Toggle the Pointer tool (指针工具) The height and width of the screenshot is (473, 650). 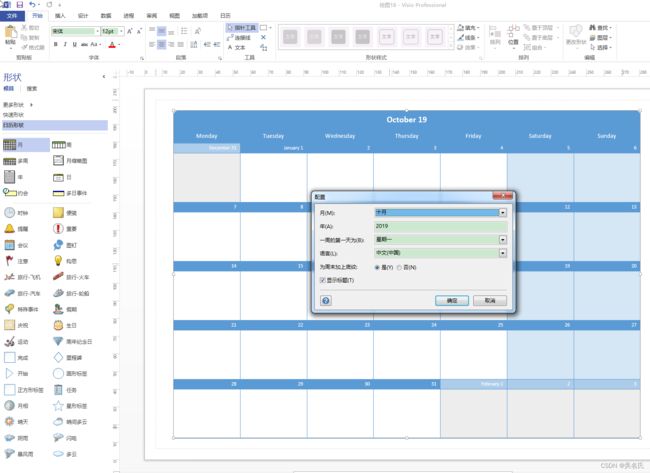242,28
